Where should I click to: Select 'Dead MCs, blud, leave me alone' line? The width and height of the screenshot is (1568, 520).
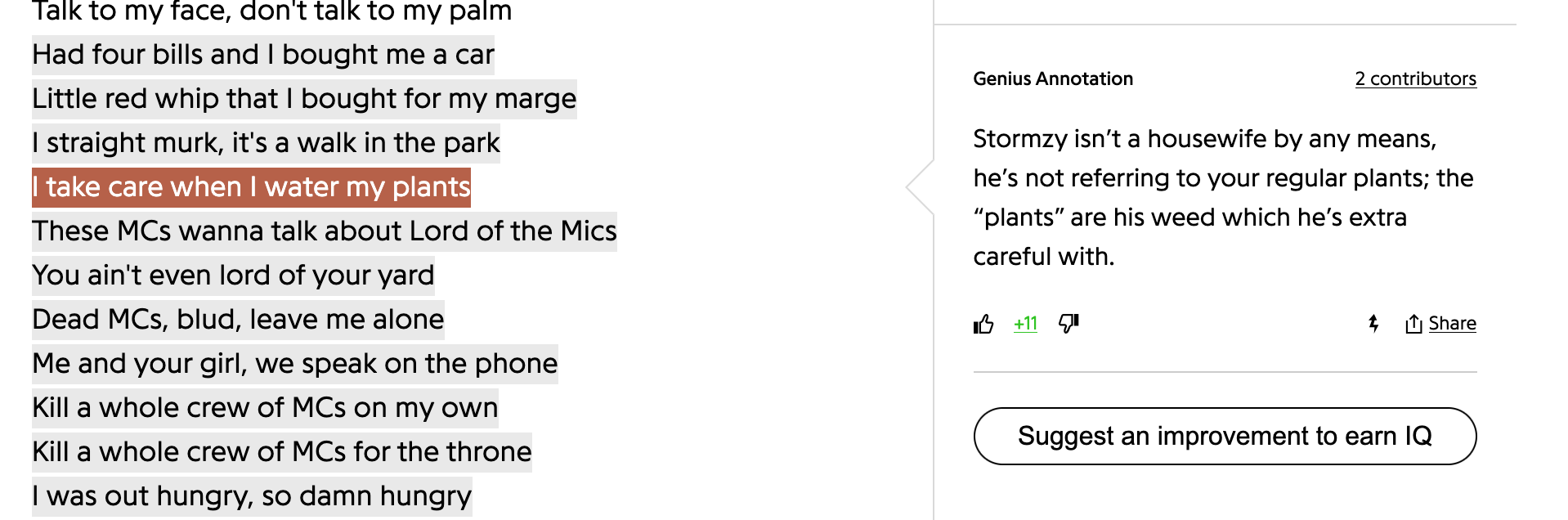pos(238,319)
